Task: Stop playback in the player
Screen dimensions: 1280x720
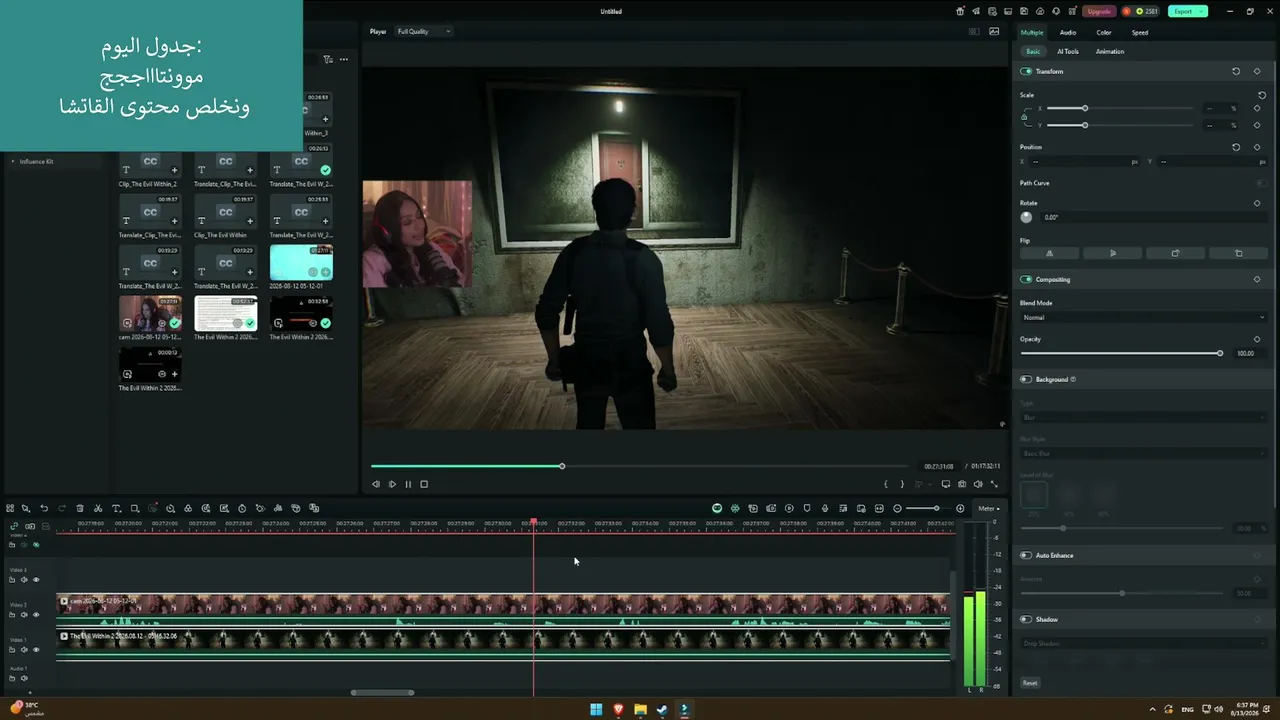Action: tap(424, 484)
